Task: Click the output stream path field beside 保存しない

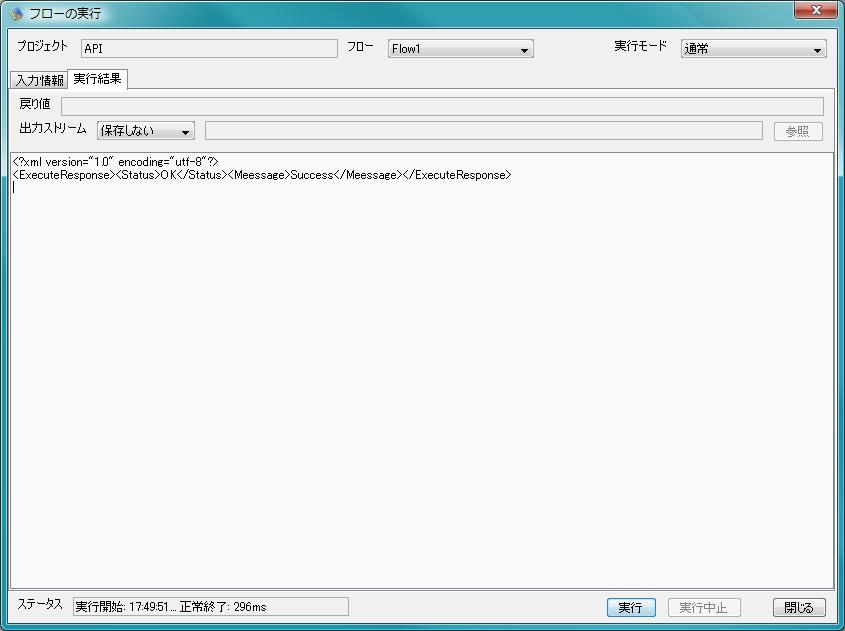Action: tap(484, 131)
